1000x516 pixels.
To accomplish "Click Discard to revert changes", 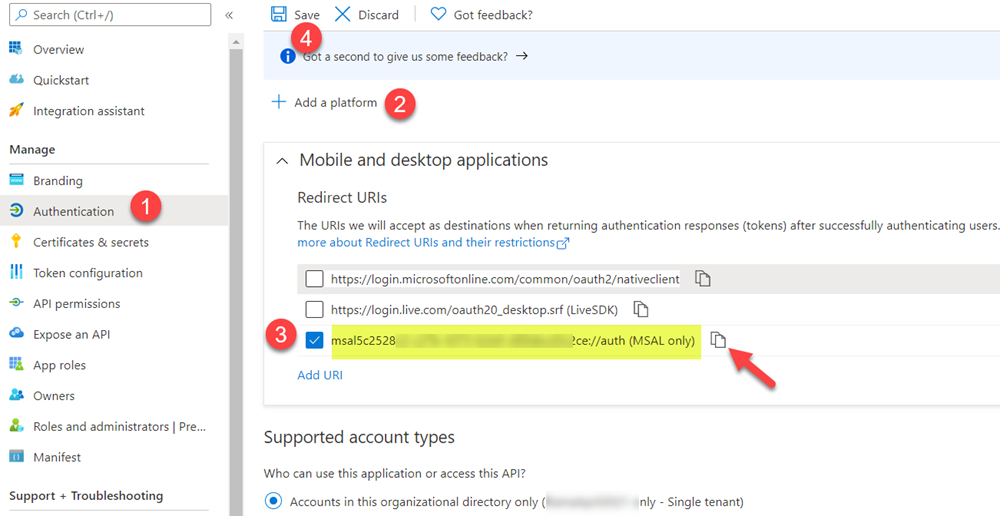I will (378, 15).
